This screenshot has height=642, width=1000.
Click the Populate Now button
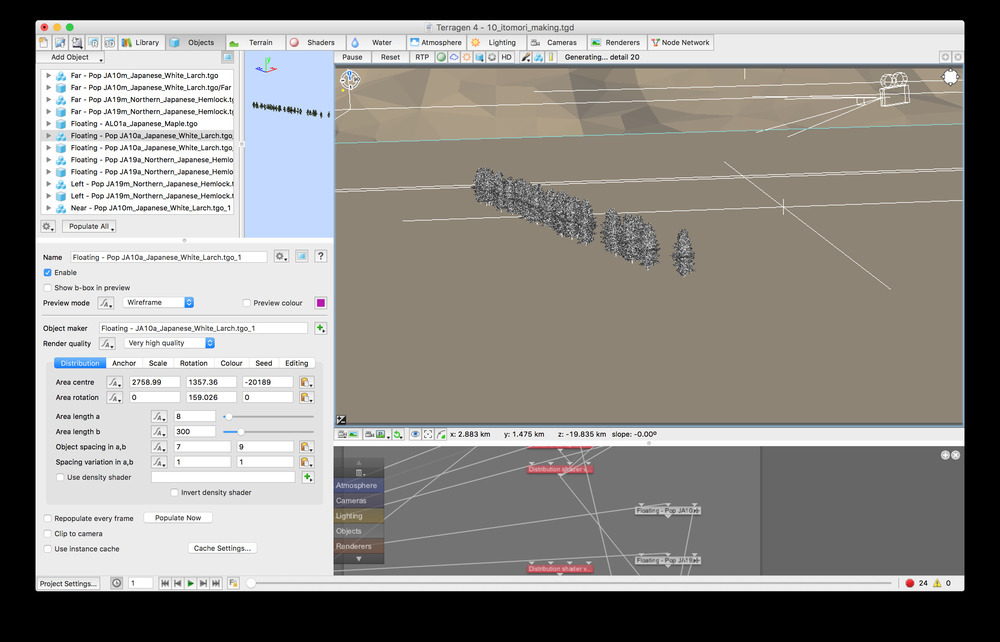tap(178, 518)
